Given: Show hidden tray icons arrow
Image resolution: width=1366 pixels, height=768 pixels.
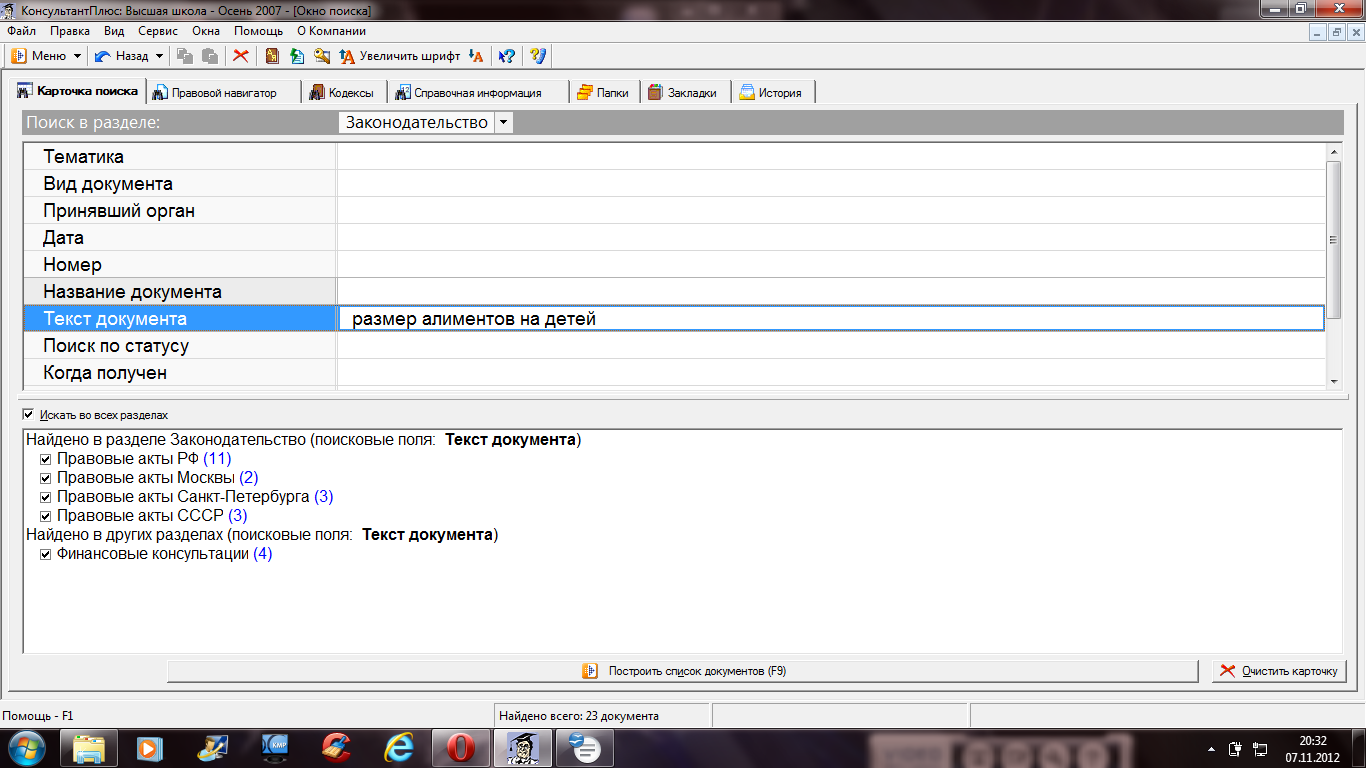Looking at the screenshot, I should (x=1211, y=748).
